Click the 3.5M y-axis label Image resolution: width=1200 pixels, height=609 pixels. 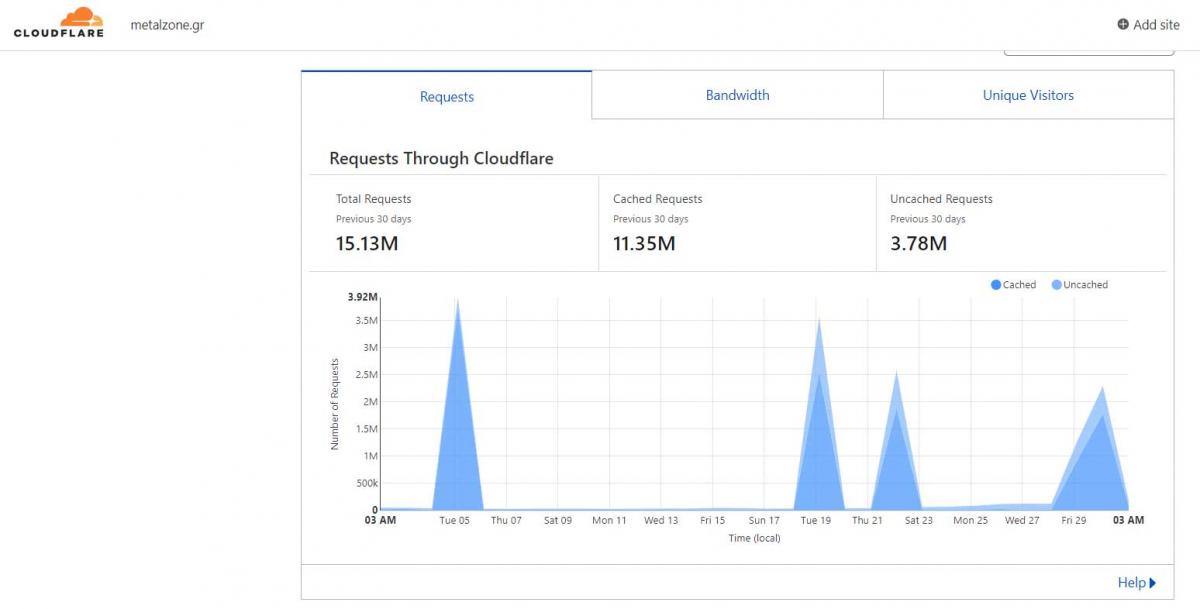[367, 321]
